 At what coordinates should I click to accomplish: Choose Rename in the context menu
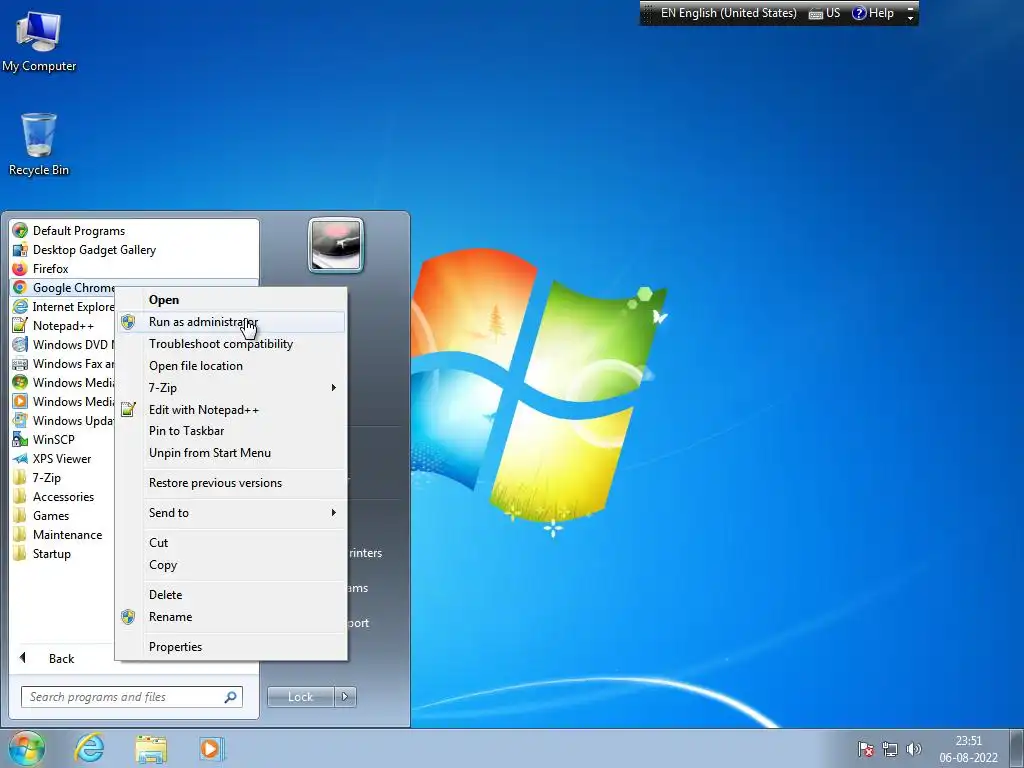point(231,616)
